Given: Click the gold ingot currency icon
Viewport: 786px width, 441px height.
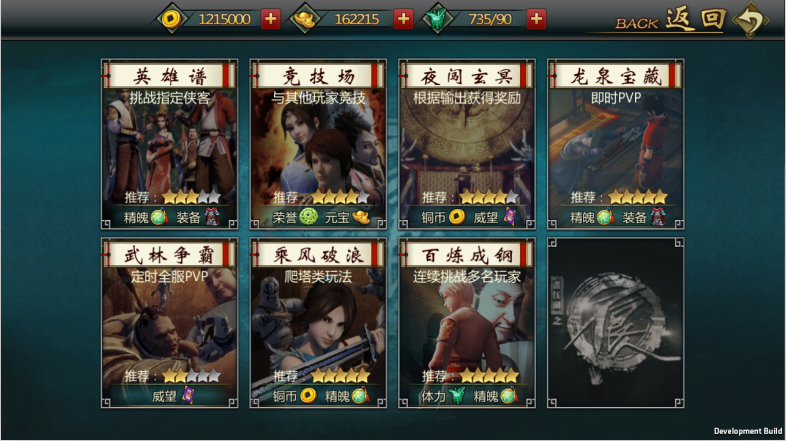Looking at the screenshot, I should click(305, 19).
